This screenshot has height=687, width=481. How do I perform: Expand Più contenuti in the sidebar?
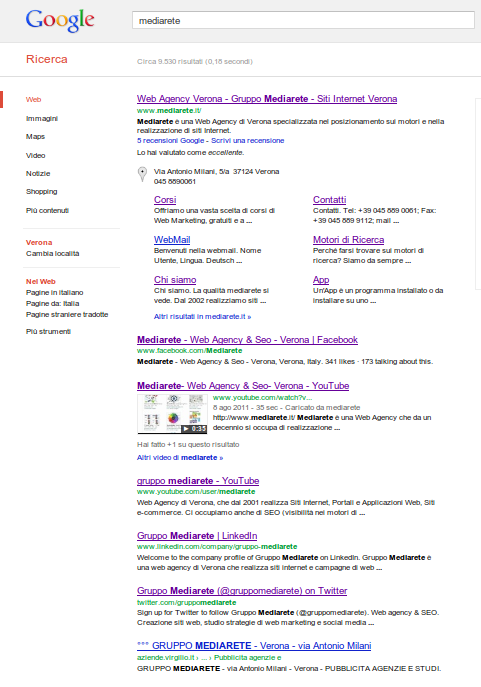point(47,210)
